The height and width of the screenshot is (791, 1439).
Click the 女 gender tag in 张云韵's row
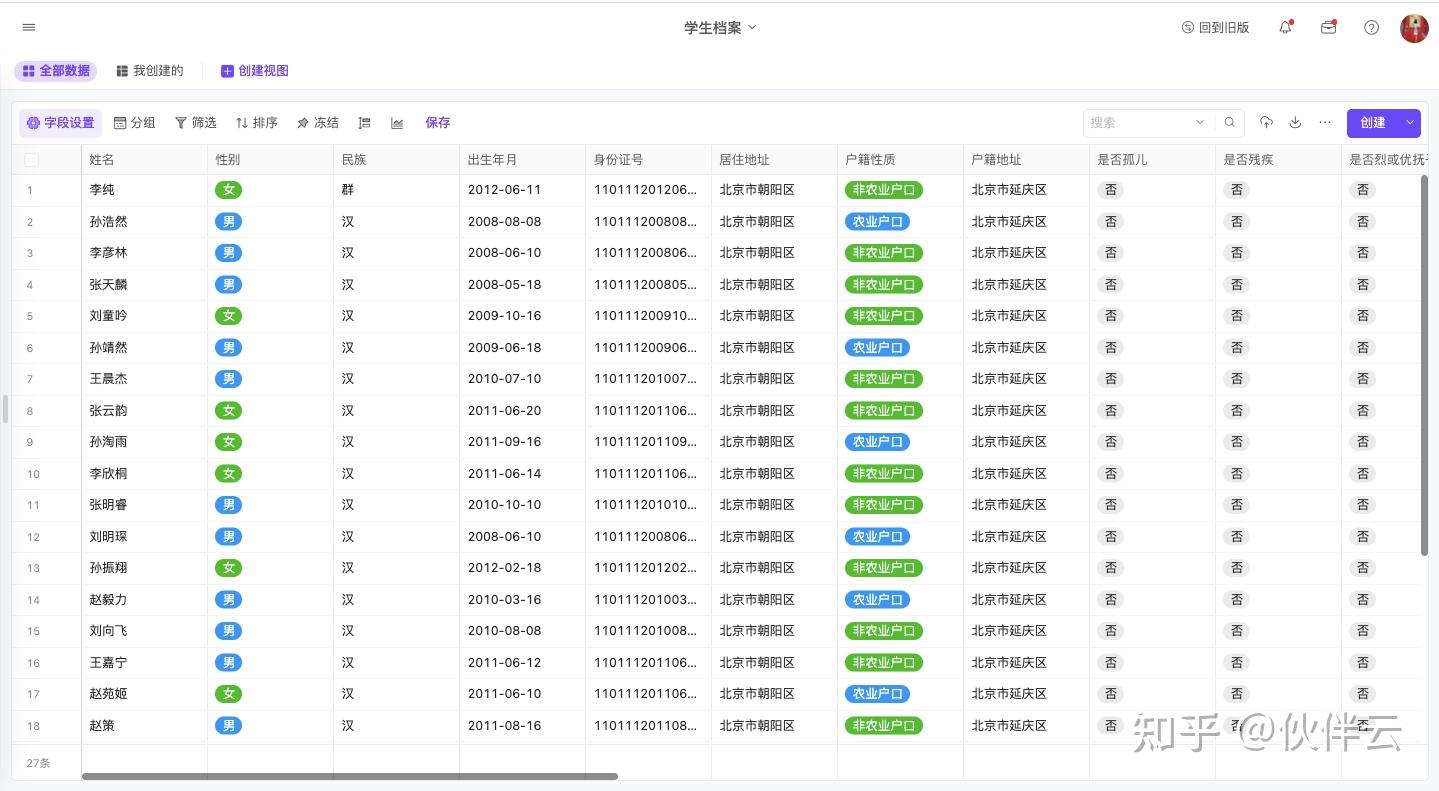(229, 411)
